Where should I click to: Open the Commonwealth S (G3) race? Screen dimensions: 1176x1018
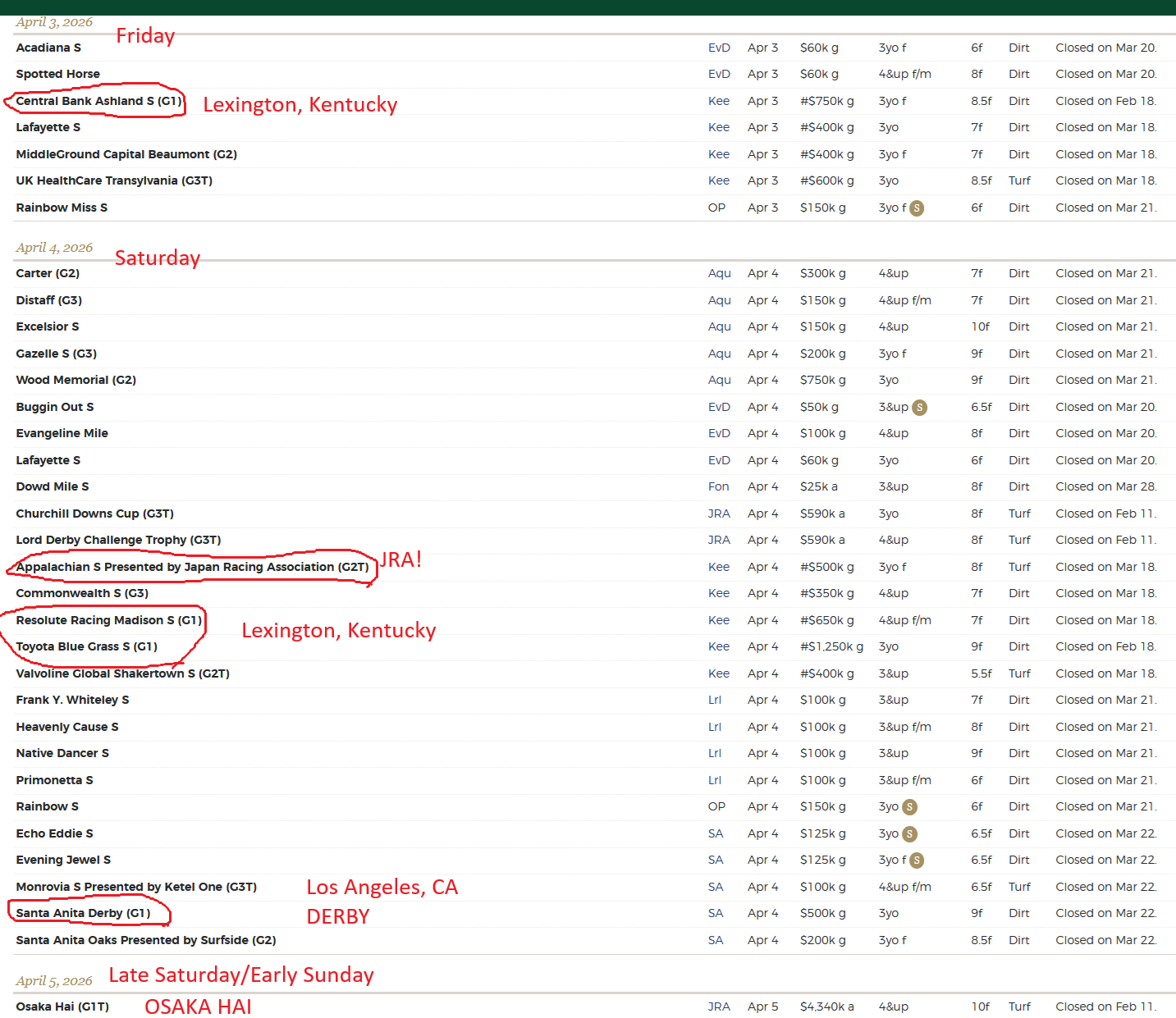tap(82, 593)
